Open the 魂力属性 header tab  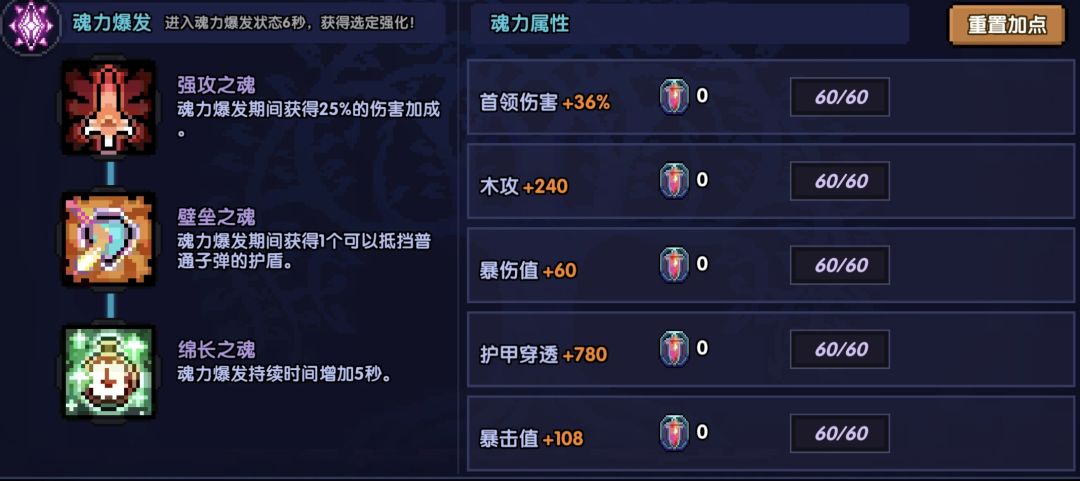(x=530, y=24)
